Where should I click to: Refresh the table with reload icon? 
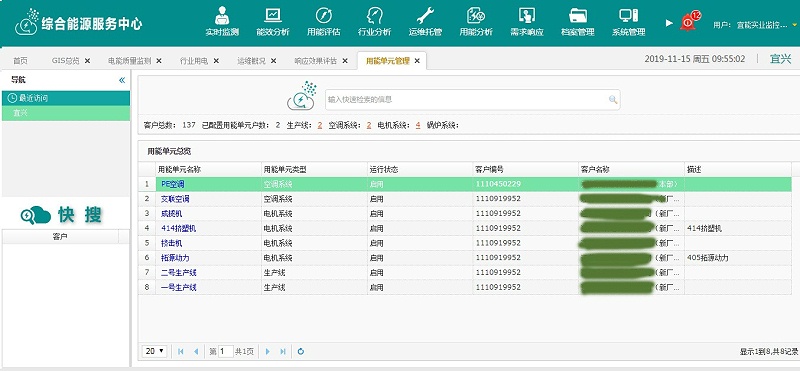(301, 351)
